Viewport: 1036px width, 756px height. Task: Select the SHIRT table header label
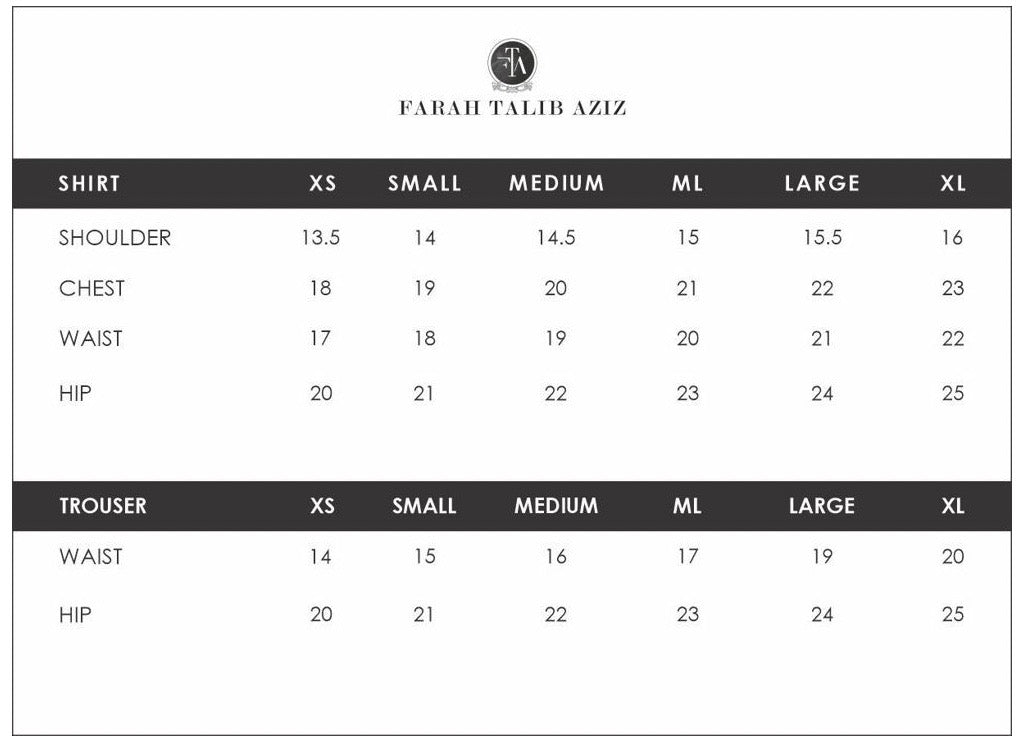(89, 184)
